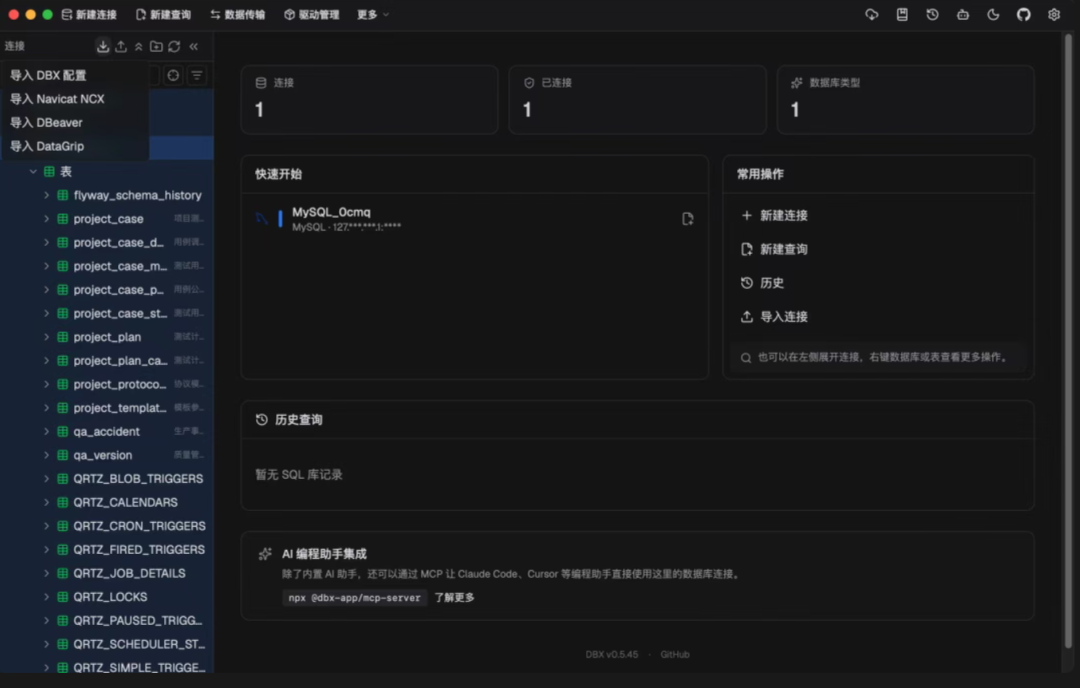Toggle dark mode moon icon

(x=993, y=14)
